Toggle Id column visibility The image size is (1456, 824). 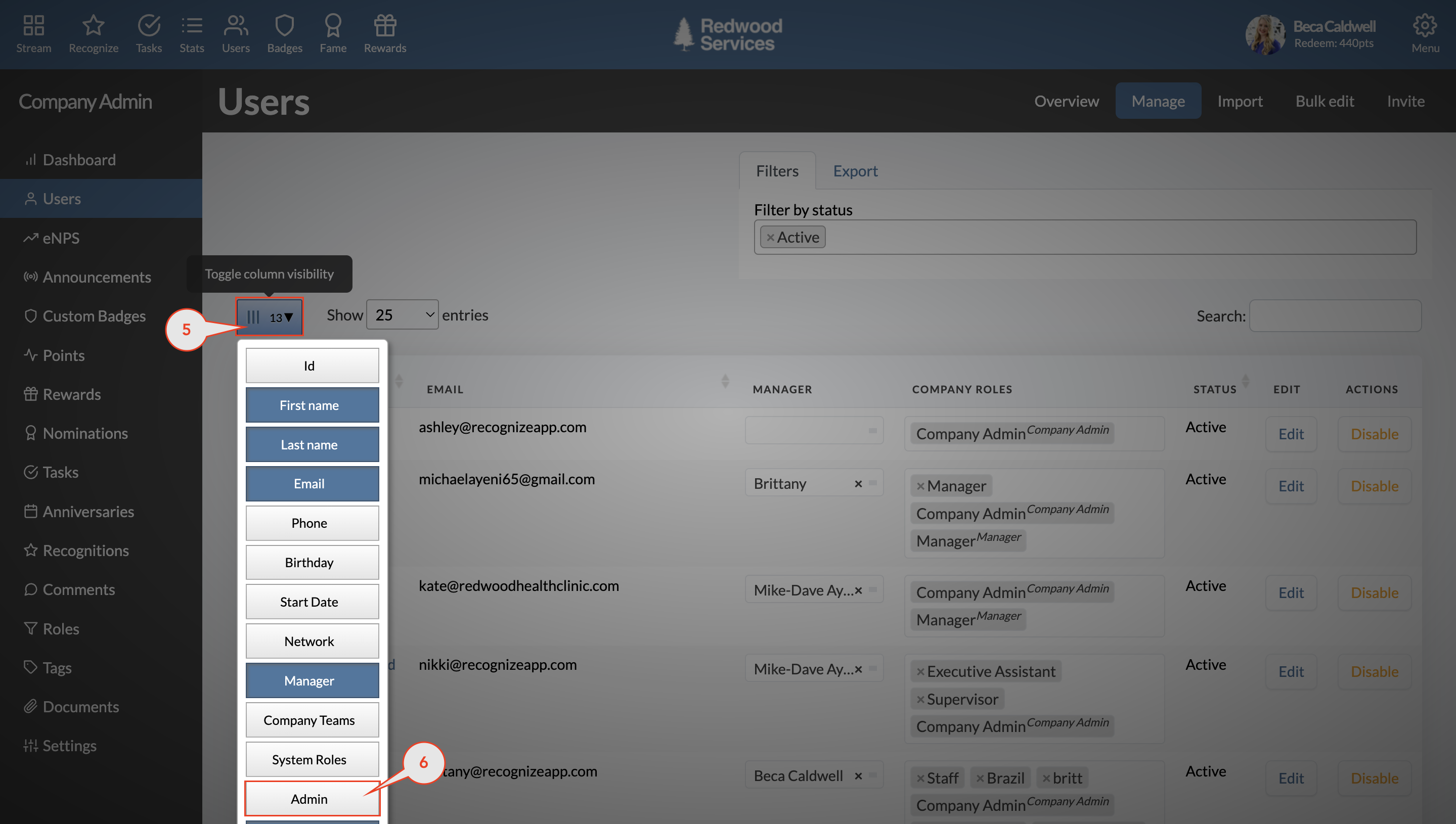tap(312, 365)
